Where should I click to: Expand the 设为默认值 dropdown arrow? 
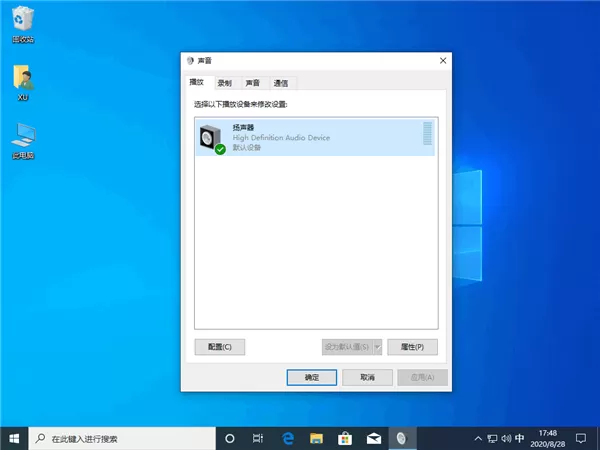(378, 347)
